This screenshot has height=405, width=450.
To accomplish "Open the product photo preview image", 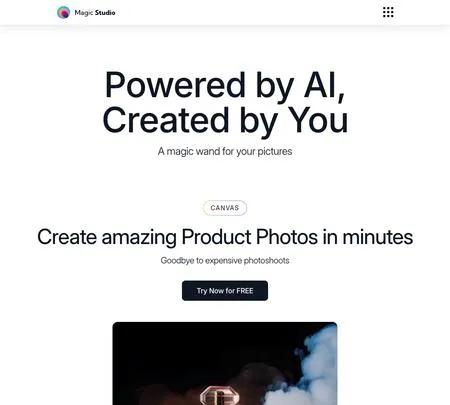I will pos(225,363).
